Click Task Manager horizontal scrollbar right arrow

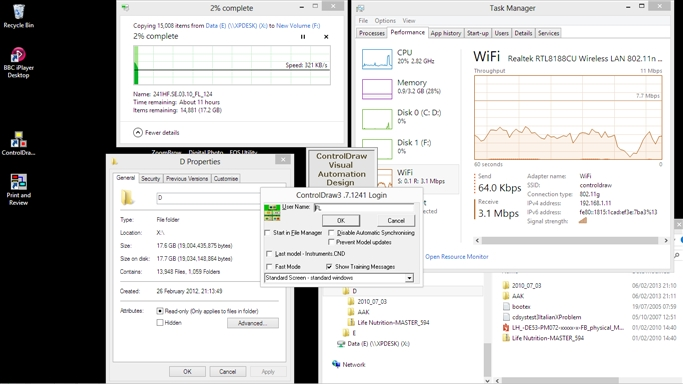point(665,240)
